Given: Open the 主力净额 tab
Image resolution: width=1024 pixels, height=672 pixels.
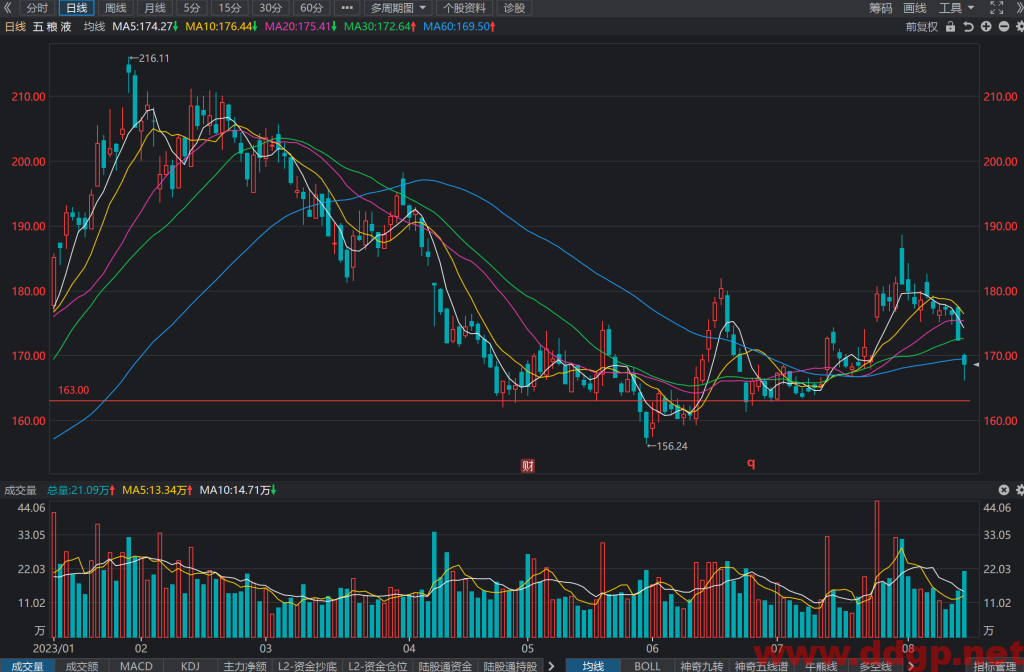Looking at the screenshot, I should point(245,666).
